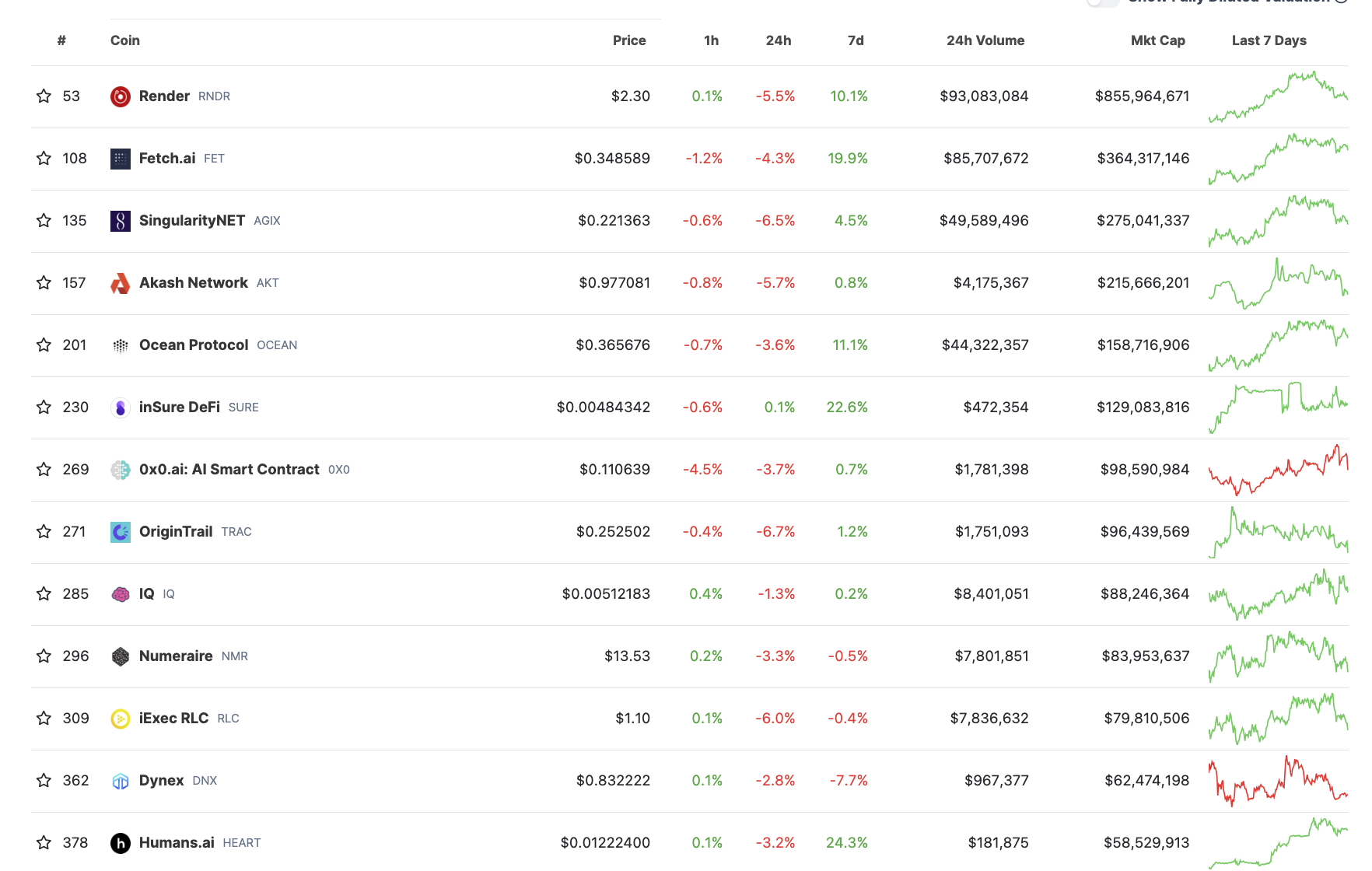Sort by 1h change column
Image resolution: width=1372 pixels, height=871 pixels.
[x=712, y=40]
